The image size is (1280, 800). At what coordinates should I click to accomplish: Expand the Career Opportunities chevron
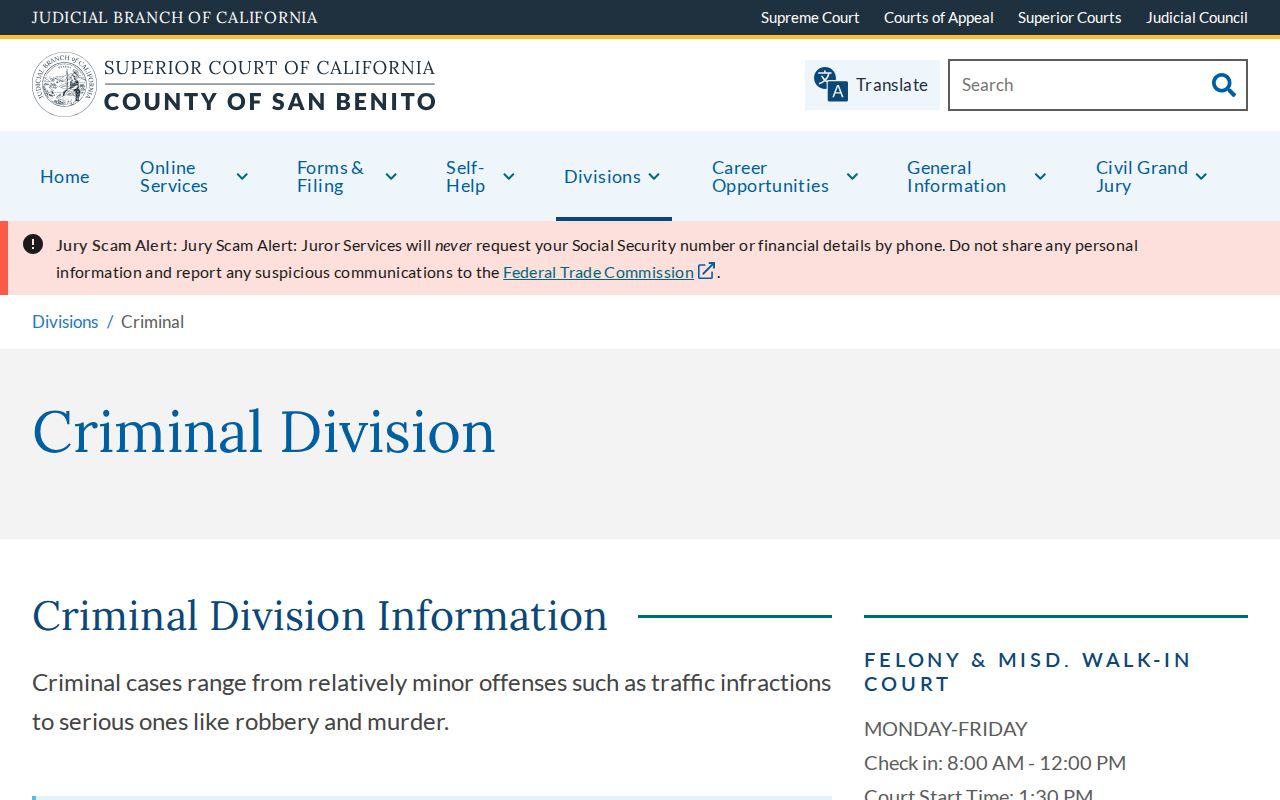click(x=852, y=177)
